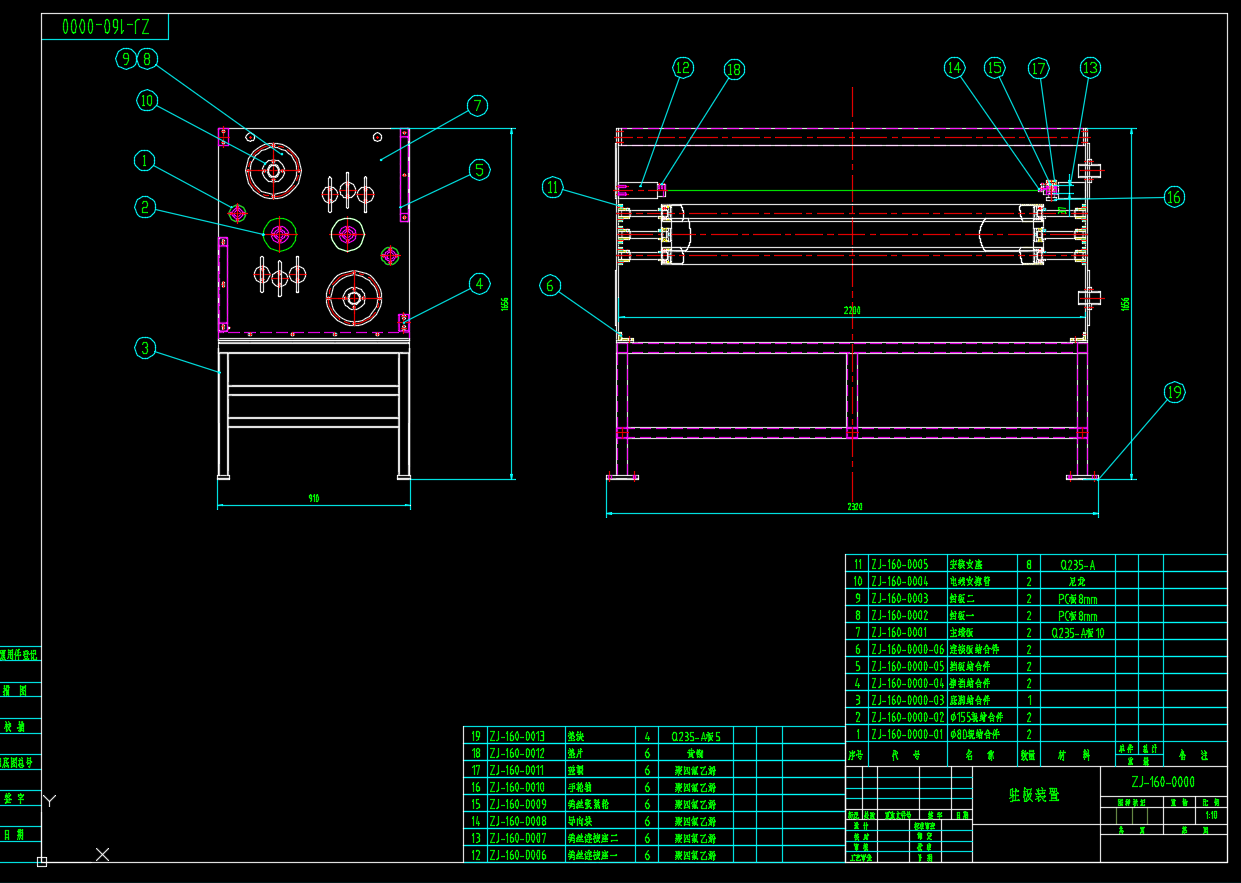The image size is (1241, 883).
Task: Click balloon callout number 5
Action: pos(481,170)
